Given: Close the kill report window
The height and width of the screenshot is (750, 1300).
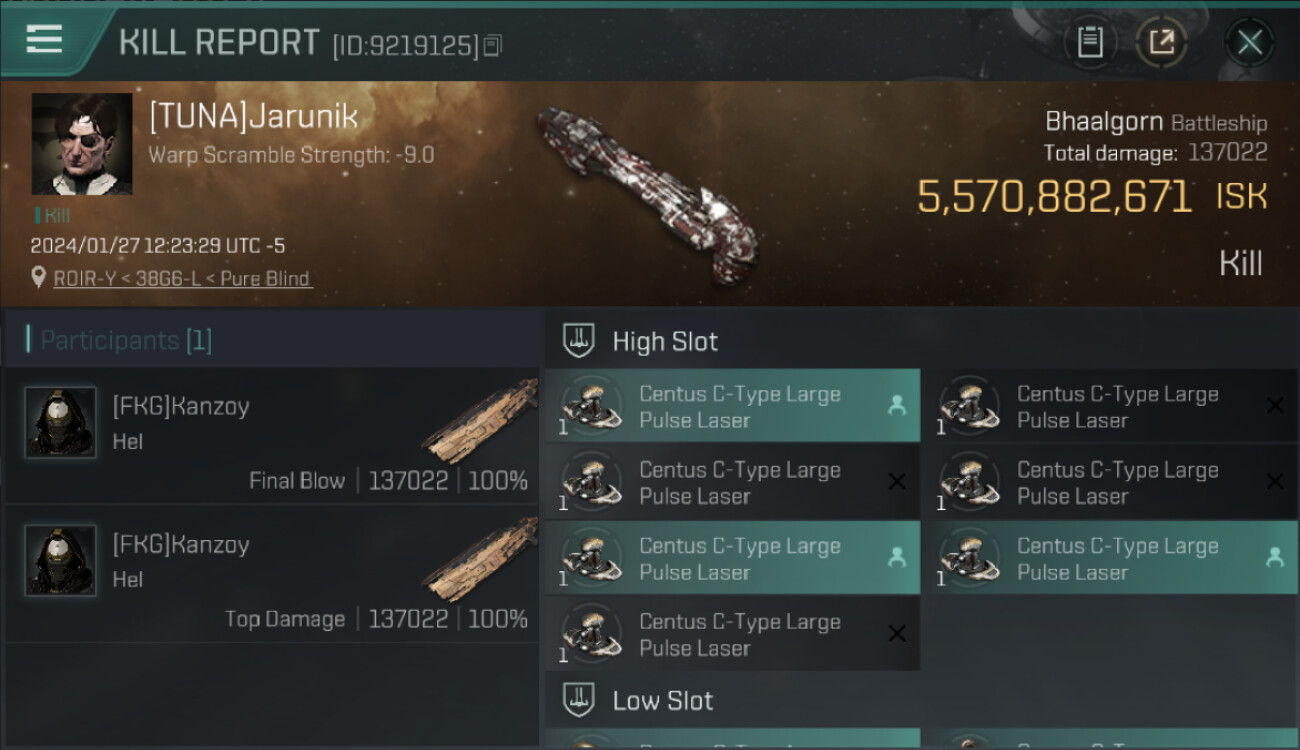Looking at the screenshot, I should [x=1249, y=42].
